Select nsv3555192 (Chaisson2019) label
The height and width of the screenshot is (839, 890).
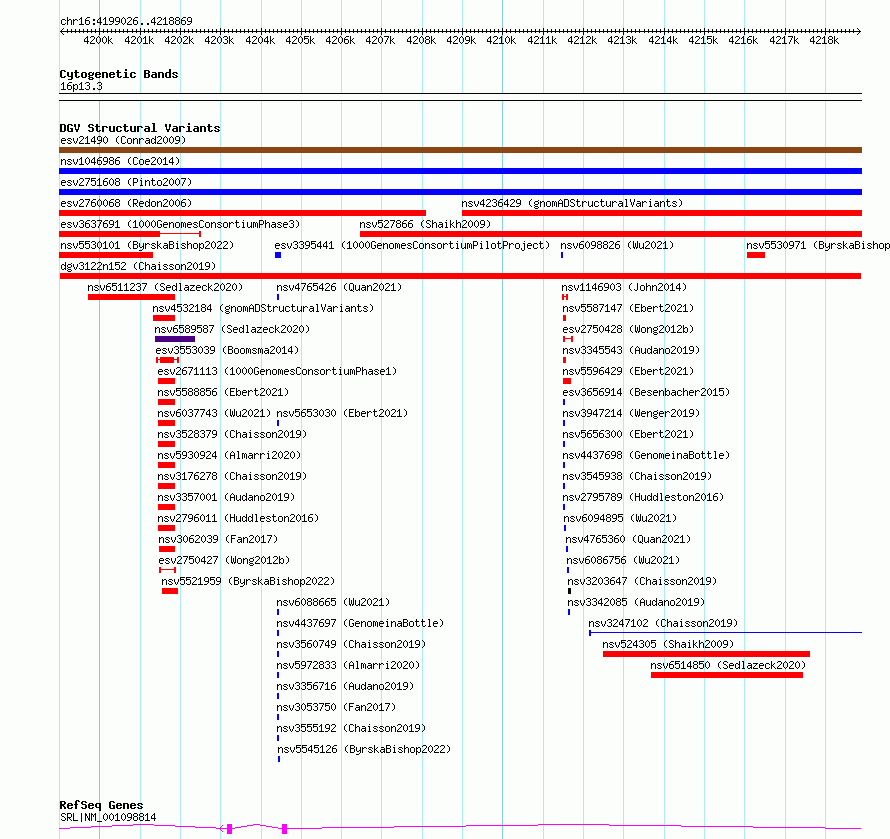351,728
